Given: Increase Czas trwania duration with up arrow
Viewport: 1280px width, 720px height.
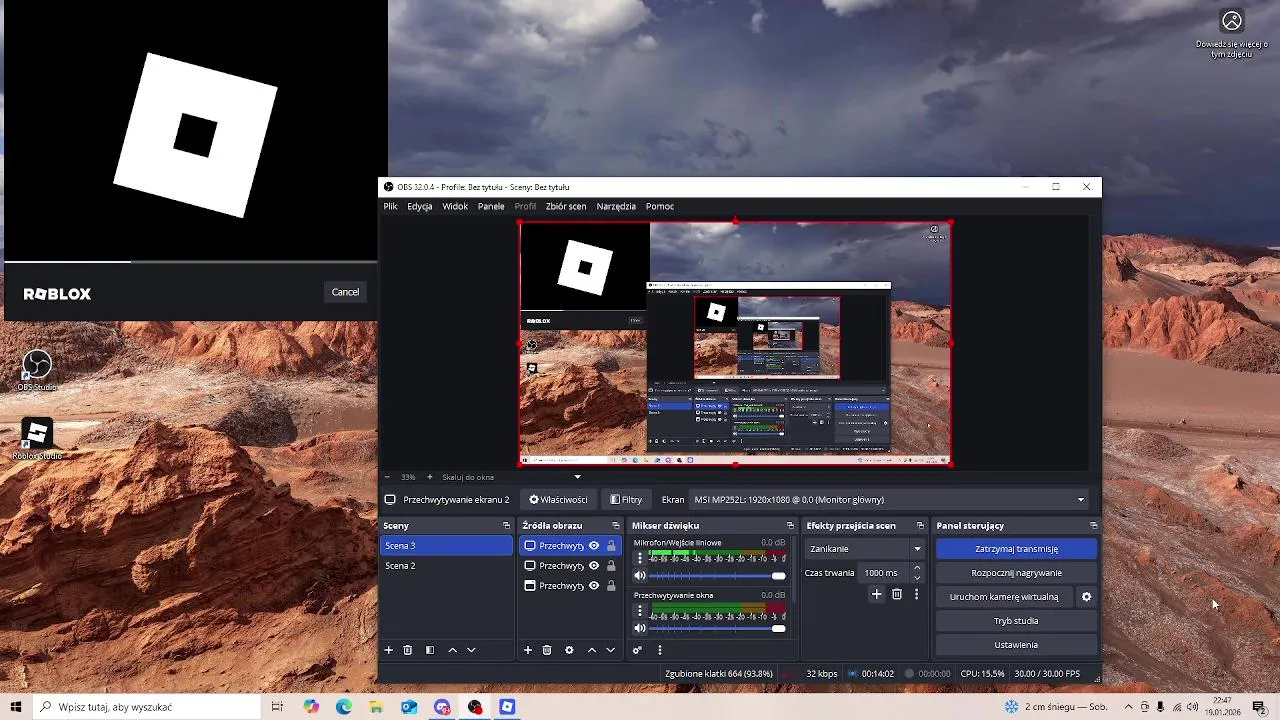Looking at the screenshot, I should click(x=917, y=568).
